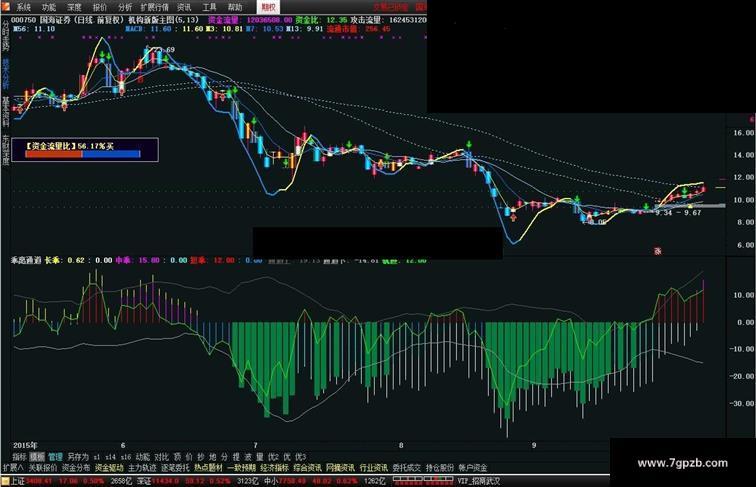Click the 2015年 date axis label

coord(25,445)
